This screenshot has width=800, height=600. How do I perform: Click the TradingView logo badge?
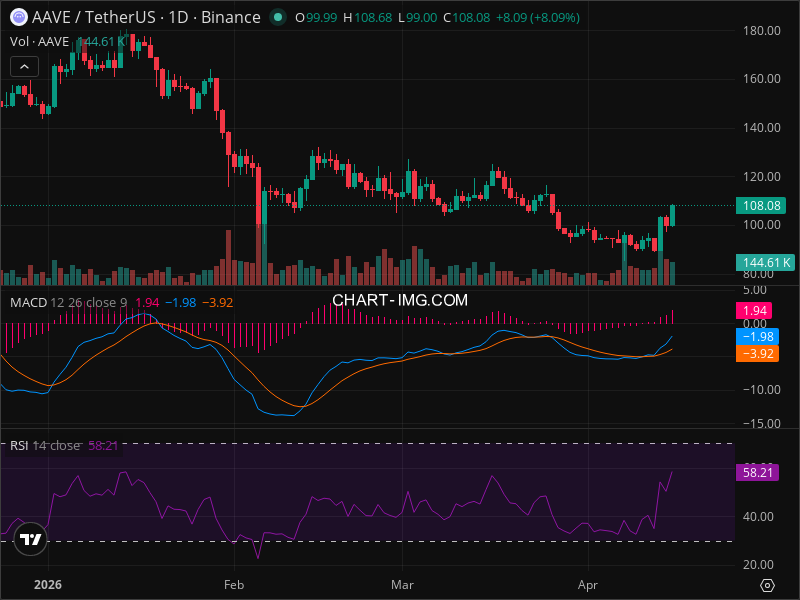(31, 539)
